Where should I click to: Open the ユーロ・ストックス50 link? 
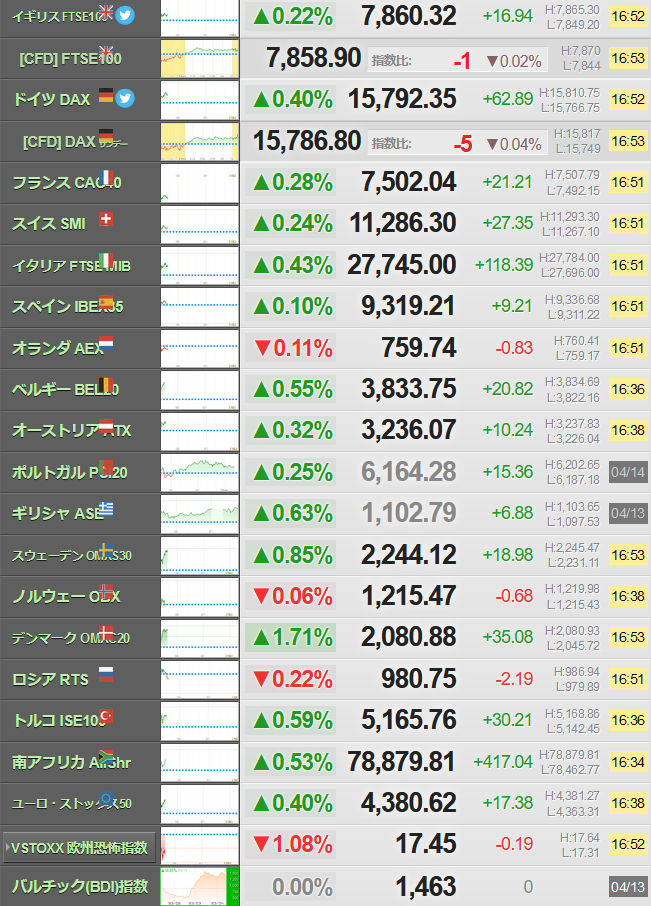click(x=72, y=804)
